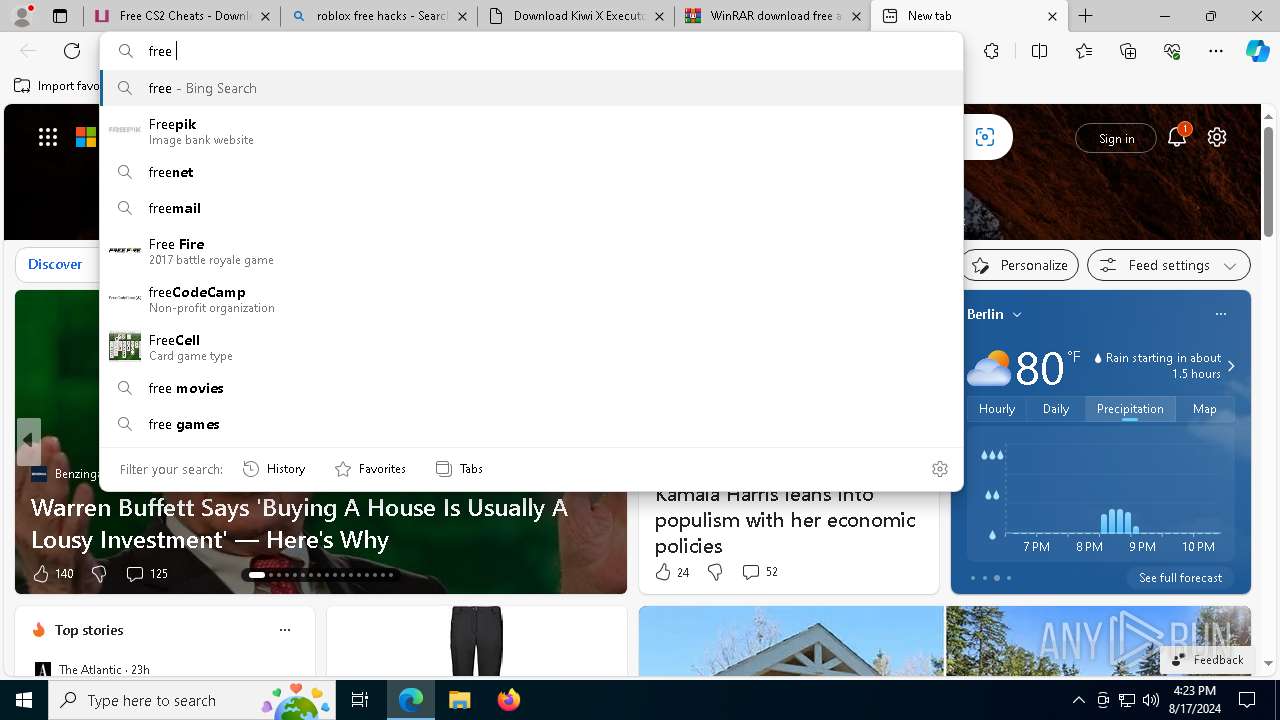
Task: Open the weather card more options
Action: coord(1221,314)
